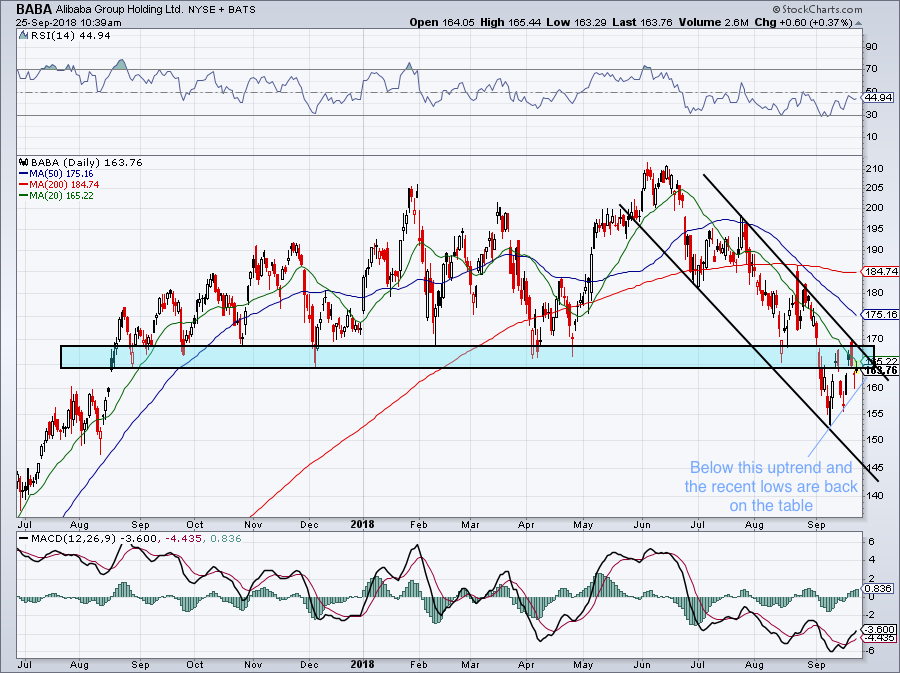Select the Last 163.76 value in the header
This screenshot has height=673, width=900.
point(643,22)
